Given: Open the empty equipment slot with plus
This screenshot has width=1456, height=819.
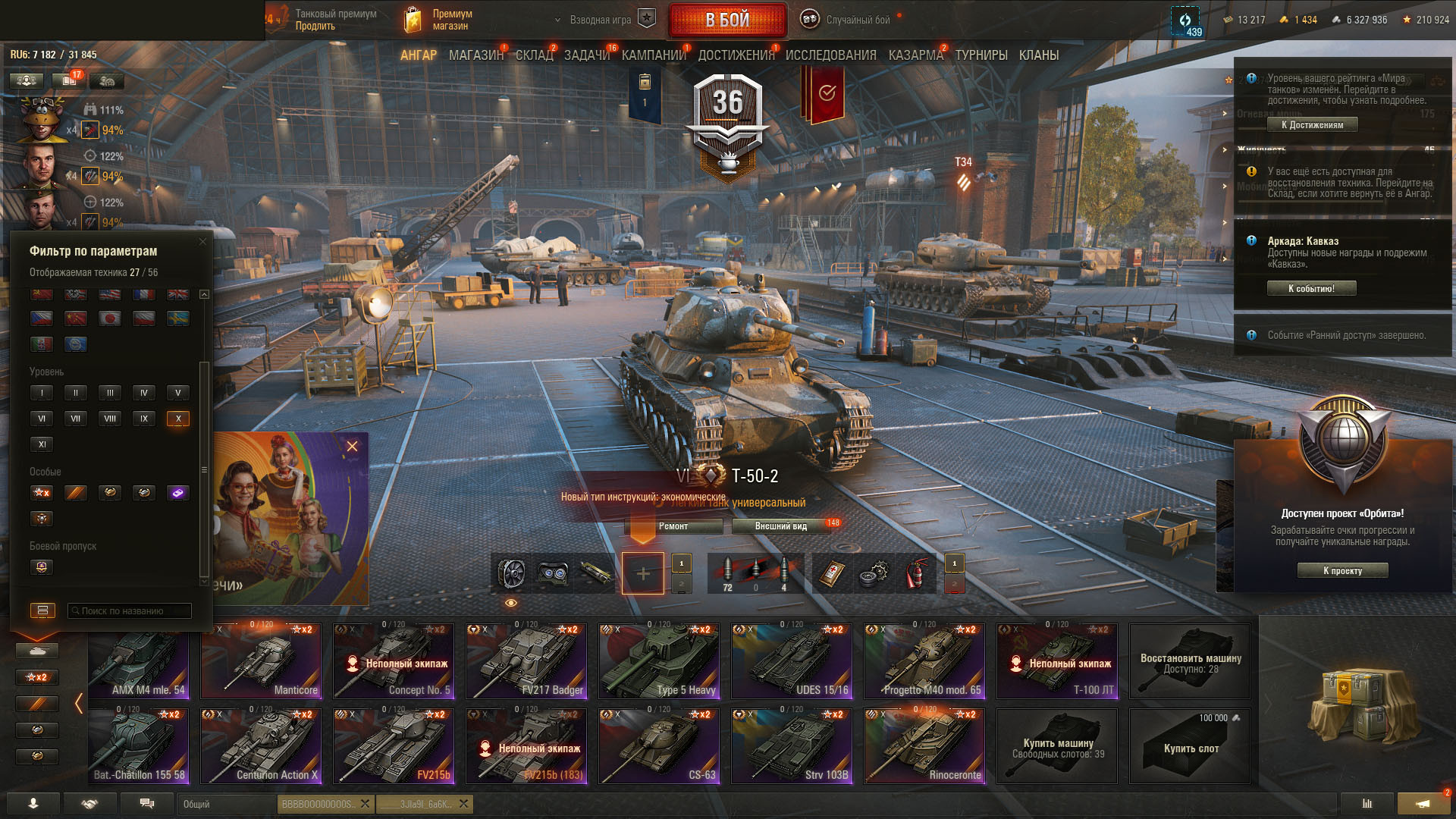Looking at the screenshot, I should pos(643,573).
